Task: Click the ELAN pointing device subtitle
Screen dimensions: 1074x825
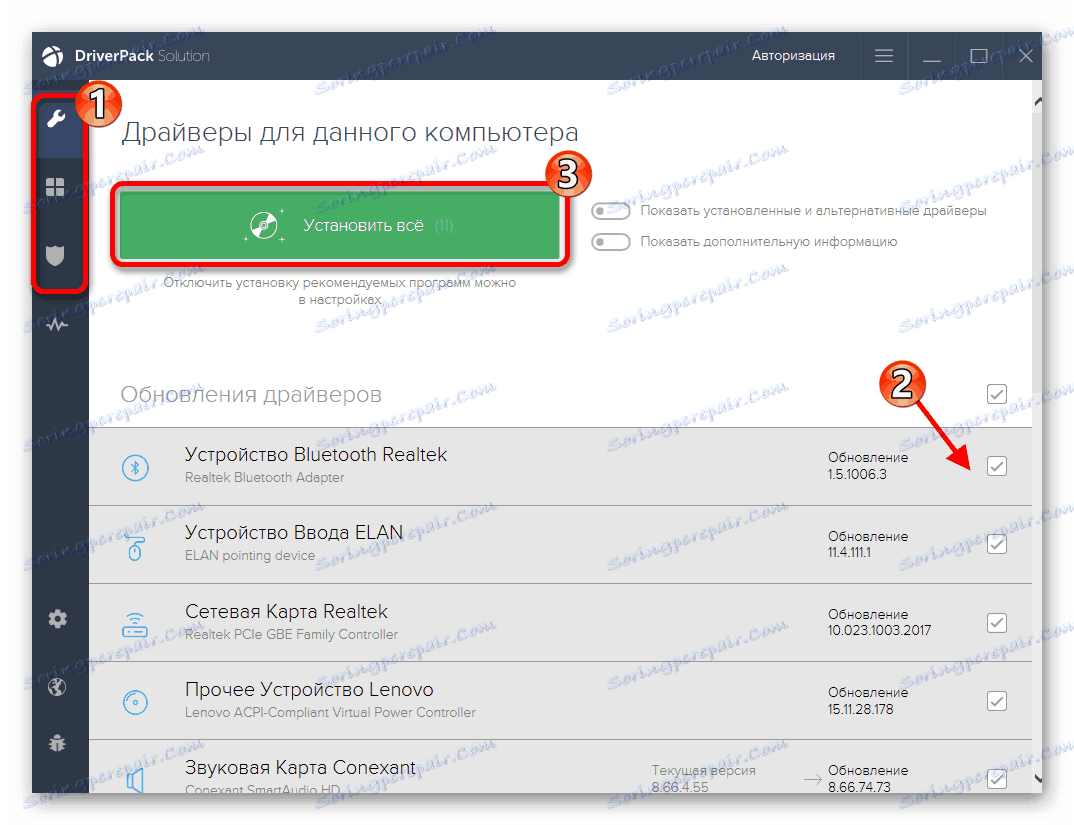Action: [x=250, y=556]
